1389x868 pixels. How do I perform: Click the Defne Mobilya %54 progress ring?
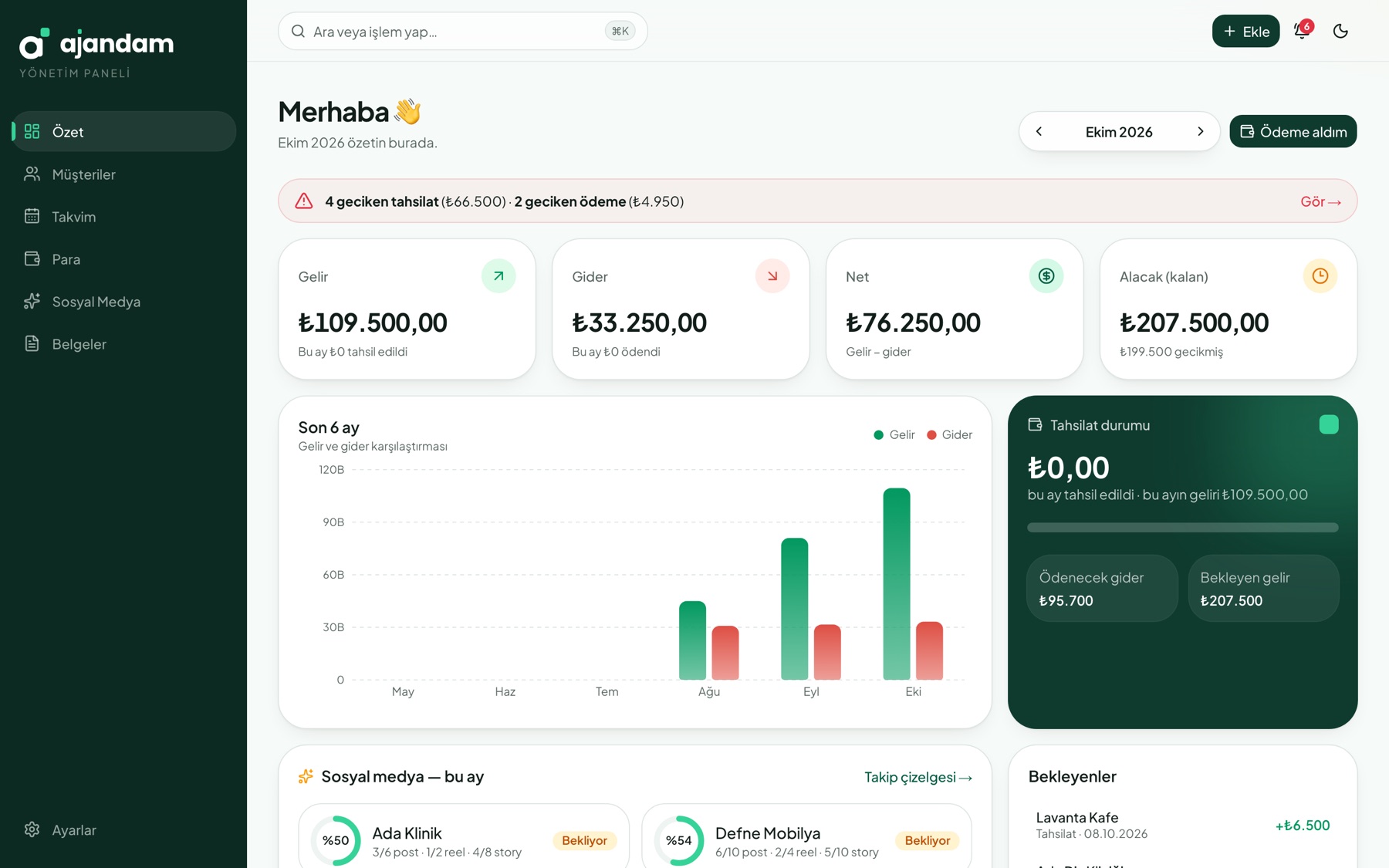[x=679, y=840]
